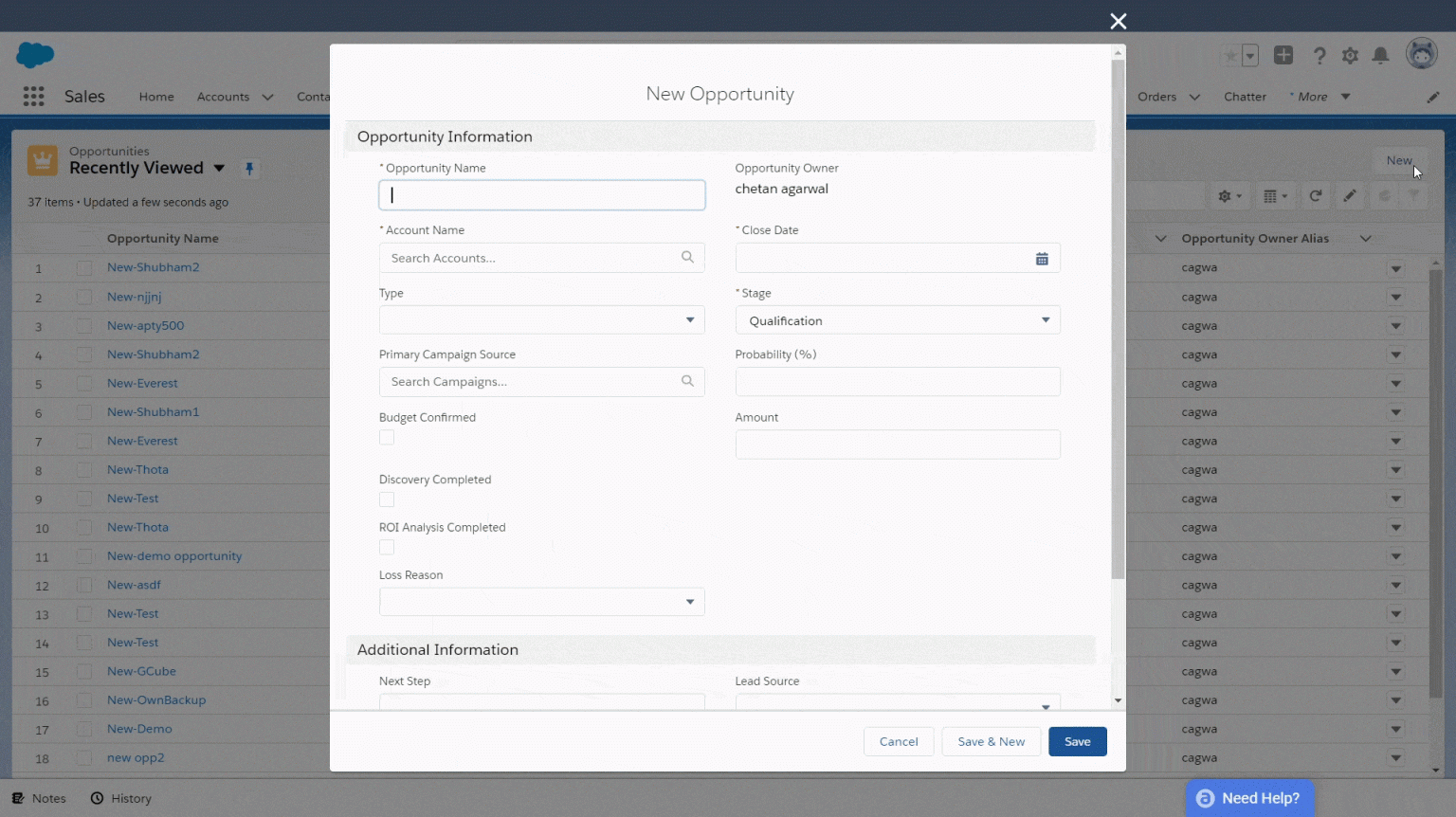Image resolution: width=1456 pixels, height=817 pixels.
Task: Click the global actions plus icon
Action: 1283,56
